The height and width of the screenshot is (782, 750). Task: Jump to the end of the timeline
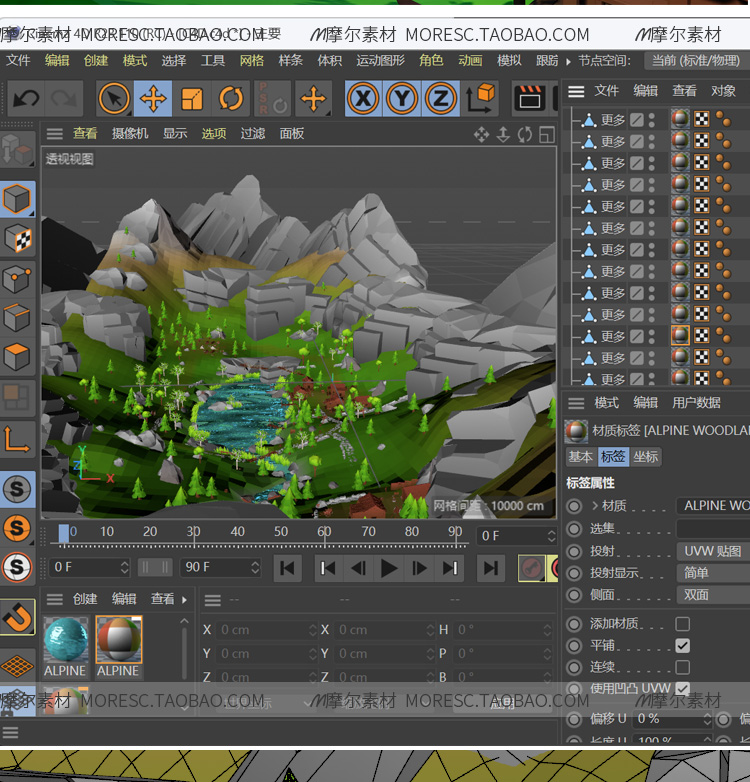click(x=490, y=568)
